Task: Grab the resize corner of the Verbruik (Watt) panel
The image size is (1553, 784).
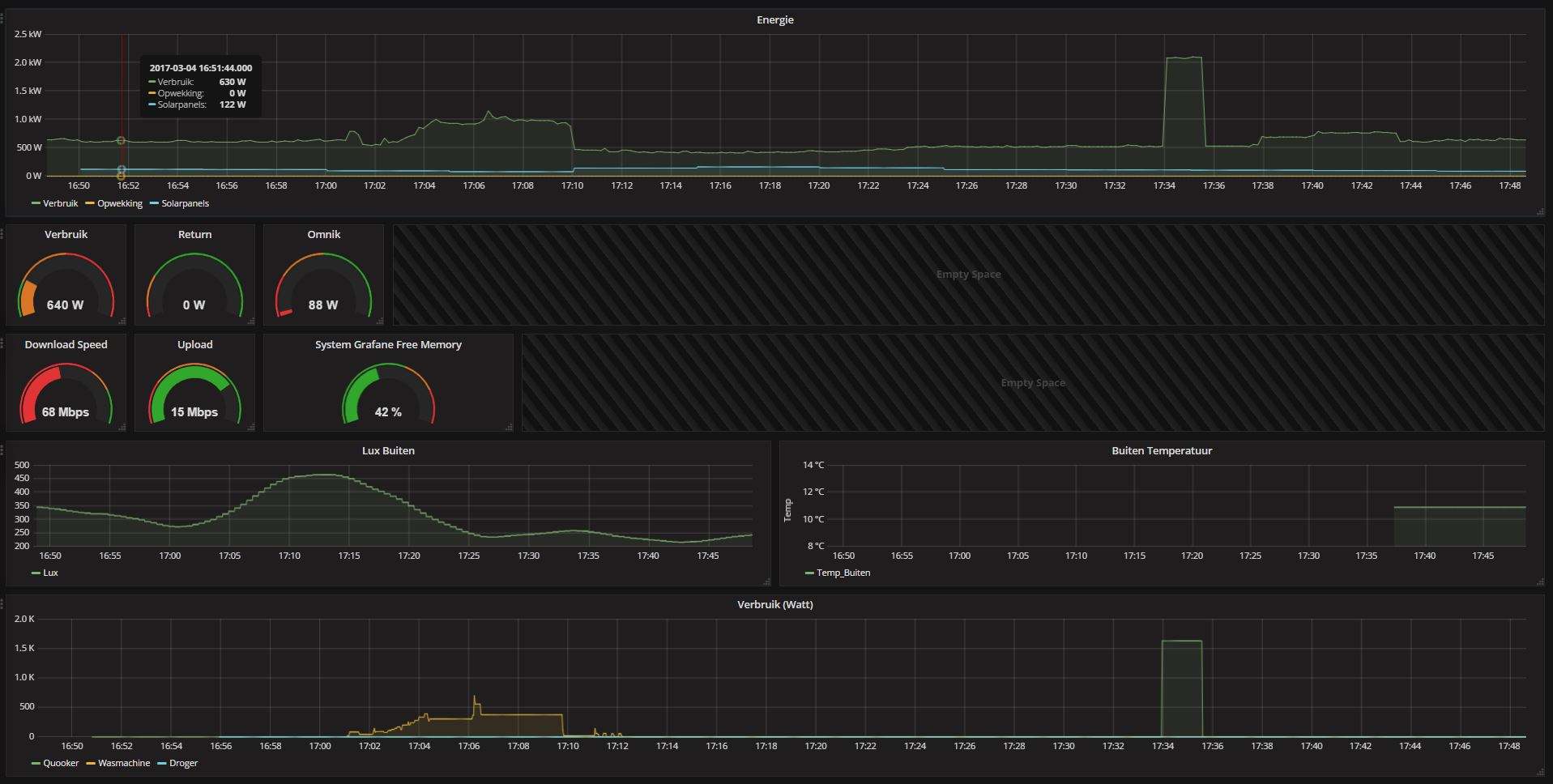Action: pyautogui.click(x=1540, y=772)
